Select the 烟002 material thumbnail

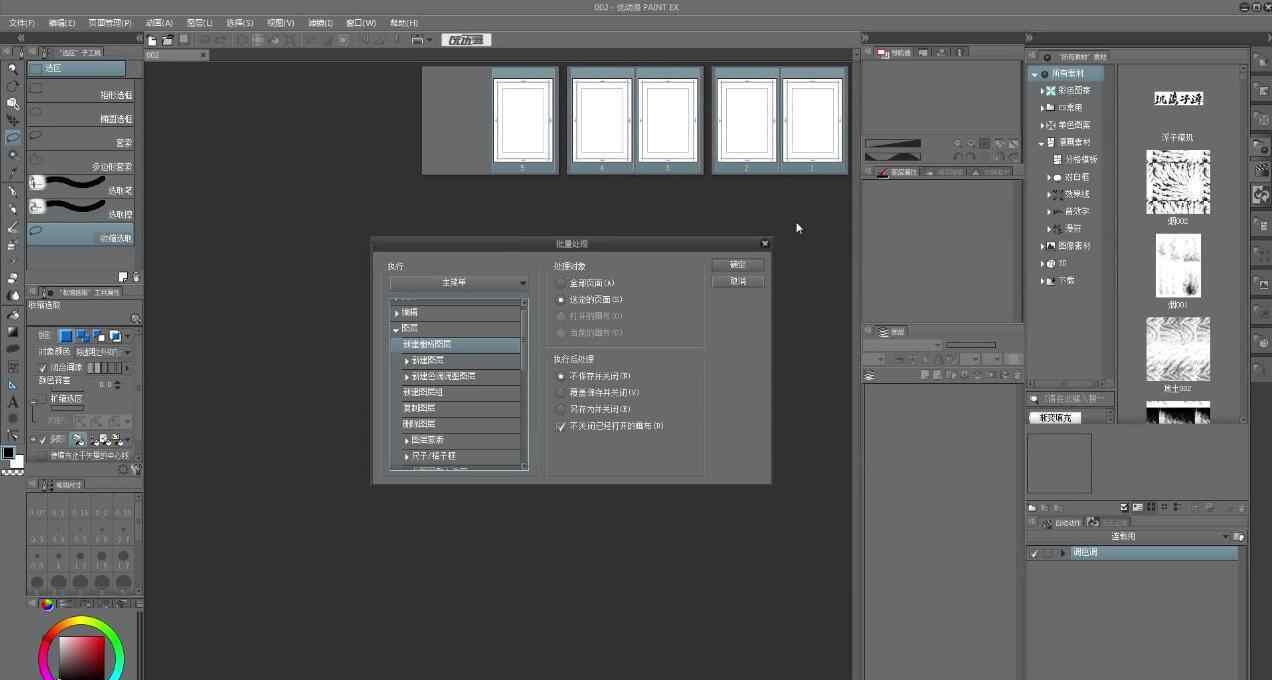[1178, 181]
